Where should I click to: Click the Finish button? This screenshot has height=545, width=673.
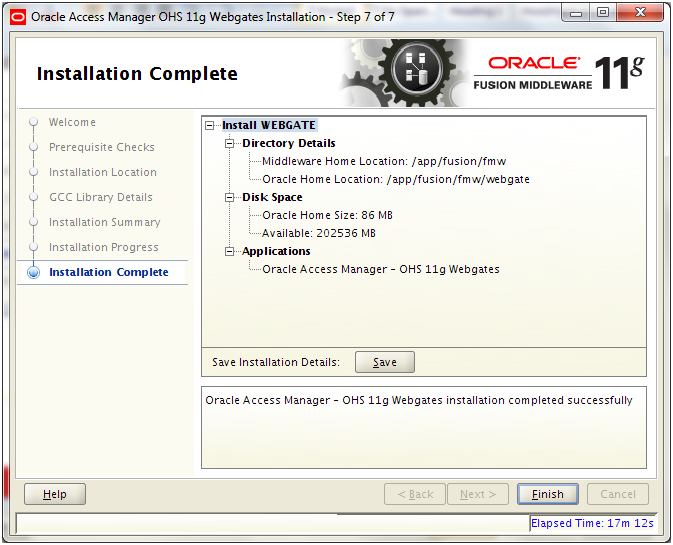coord(548,494)
